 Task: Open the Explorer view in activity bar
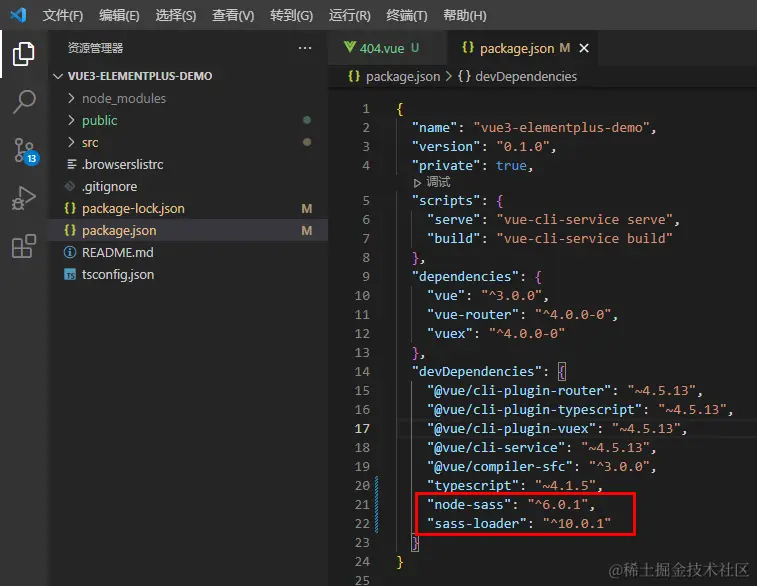(x=23, y=54)
